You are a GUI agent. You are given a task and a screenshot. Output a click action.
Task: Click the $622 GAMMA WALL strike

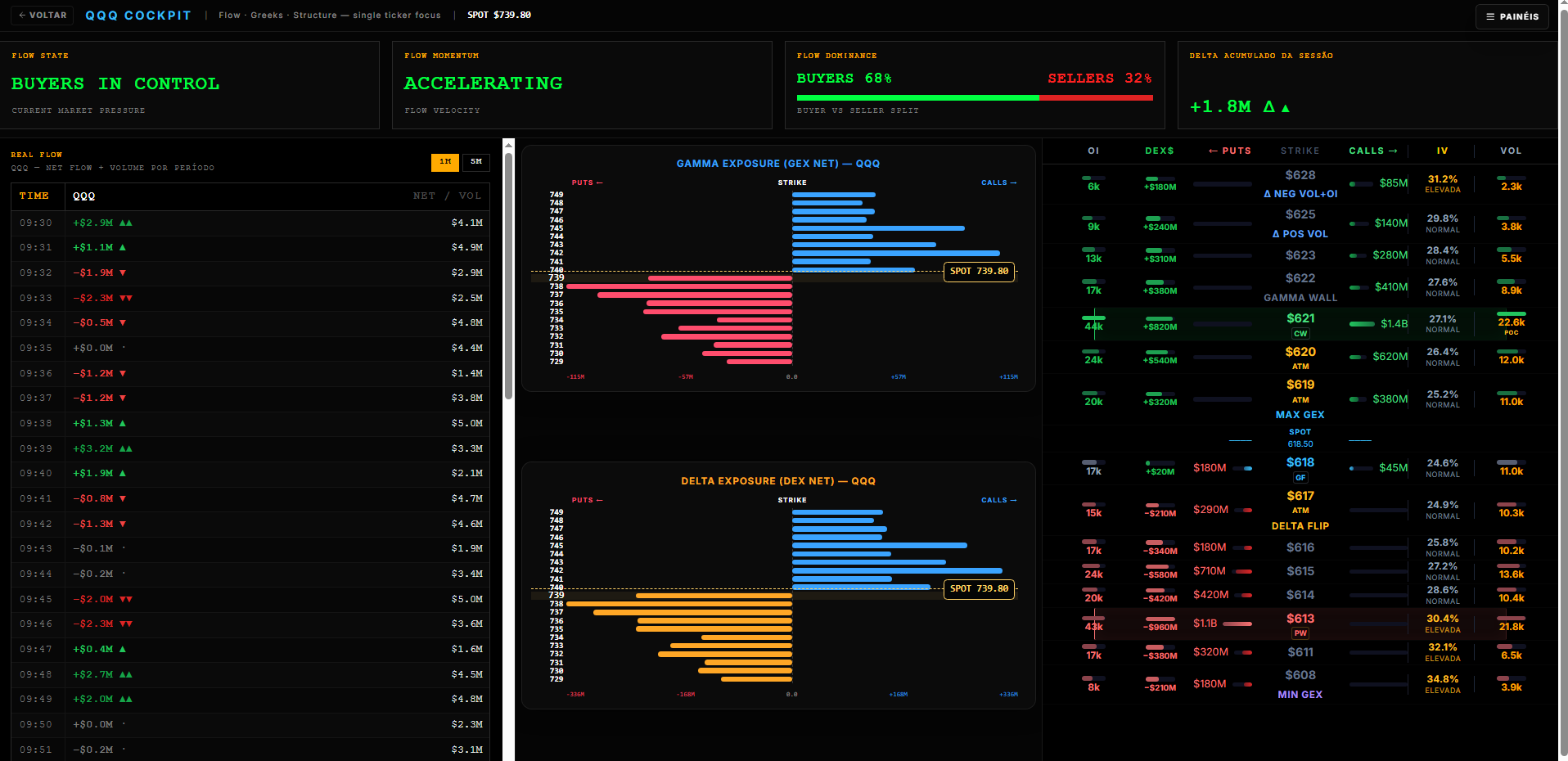pos(1300,278)
